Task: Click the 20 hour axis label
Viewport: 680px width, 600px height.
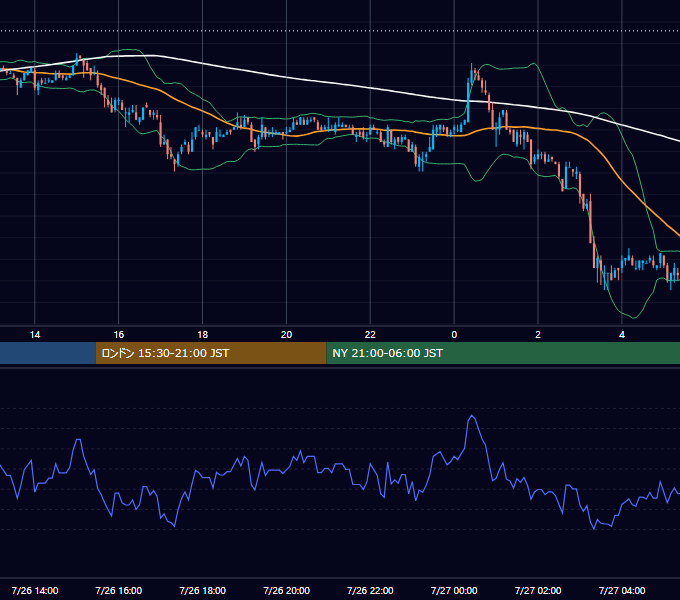Action: pos(286,335)
